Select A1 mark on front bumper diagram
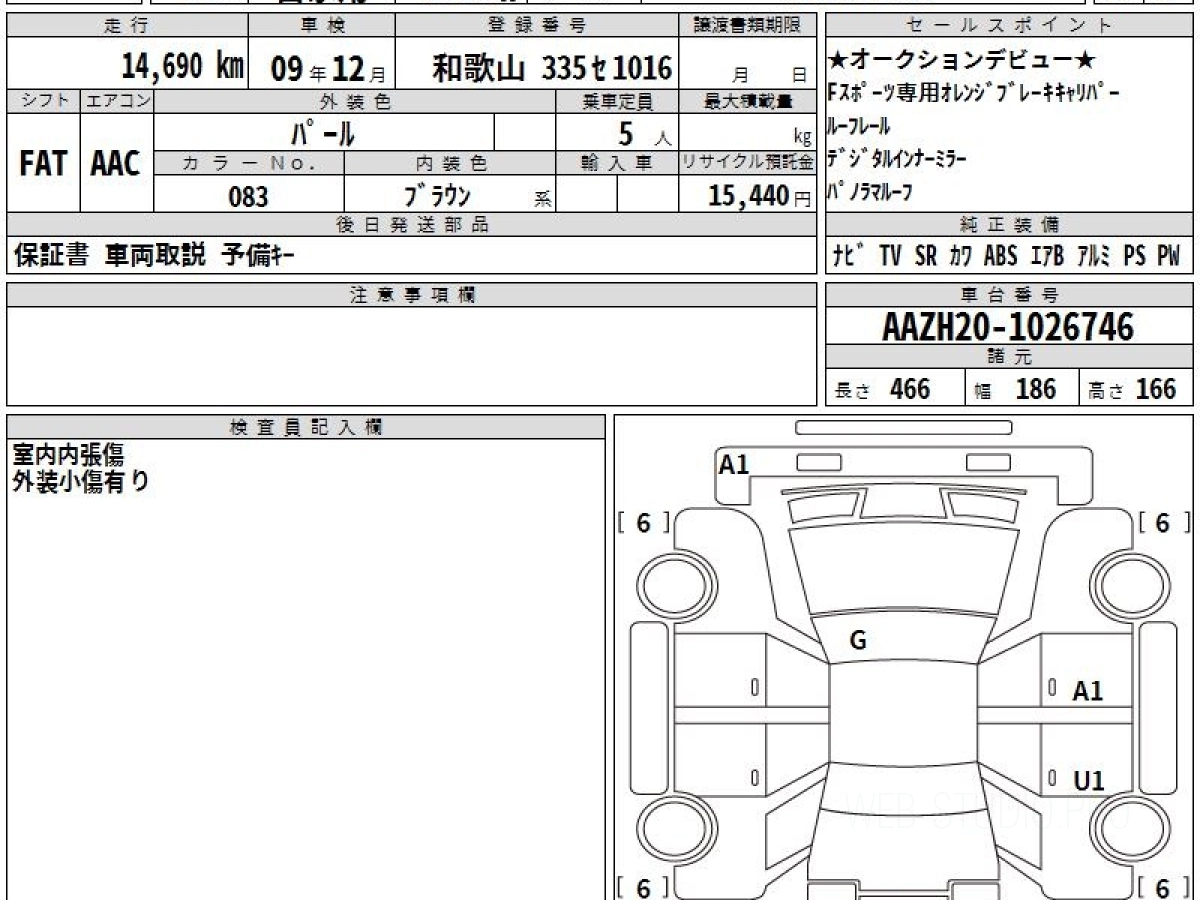 734,464
